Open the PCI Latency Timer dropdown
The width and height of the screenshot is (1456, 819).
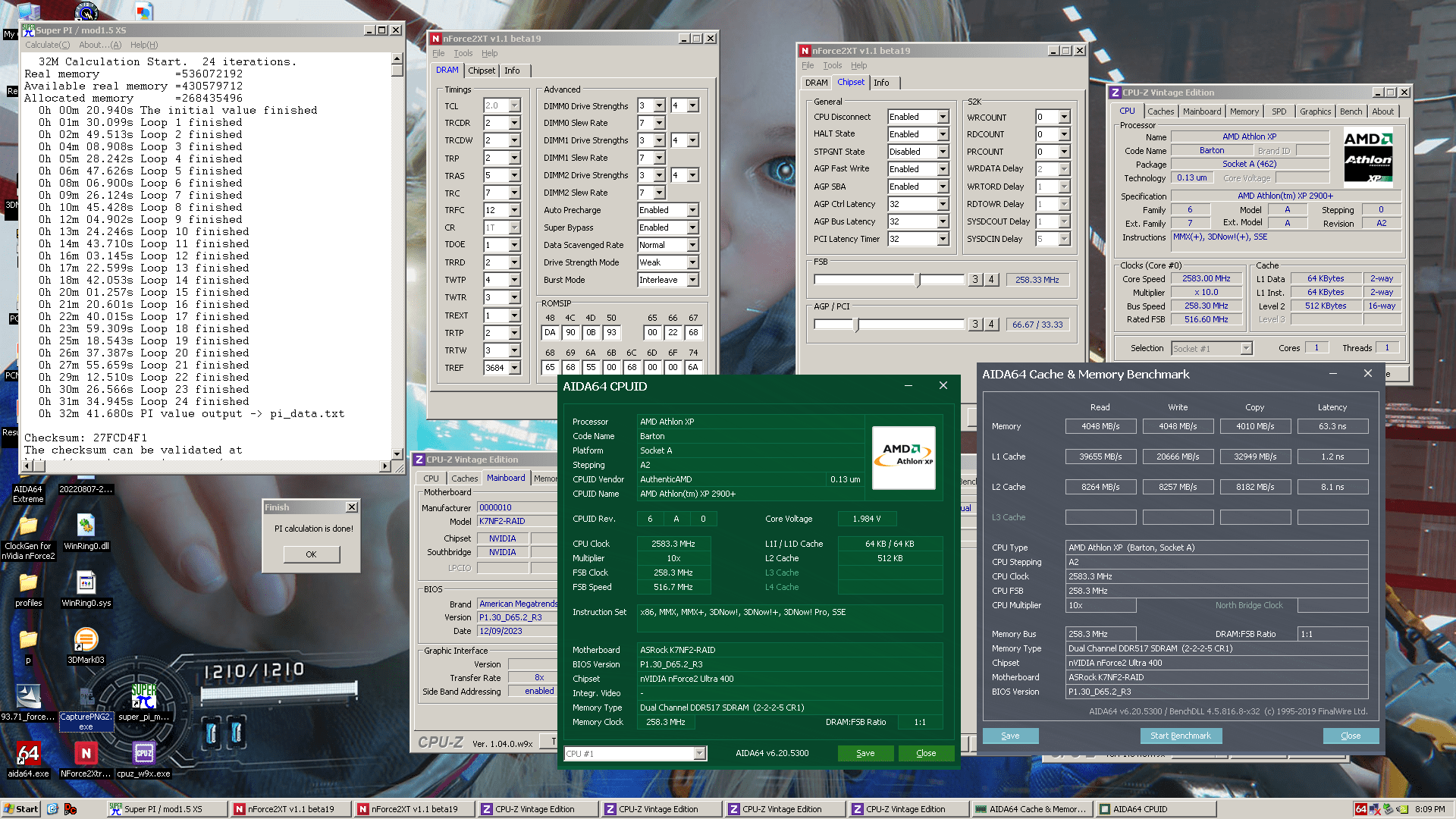[943, 239]
